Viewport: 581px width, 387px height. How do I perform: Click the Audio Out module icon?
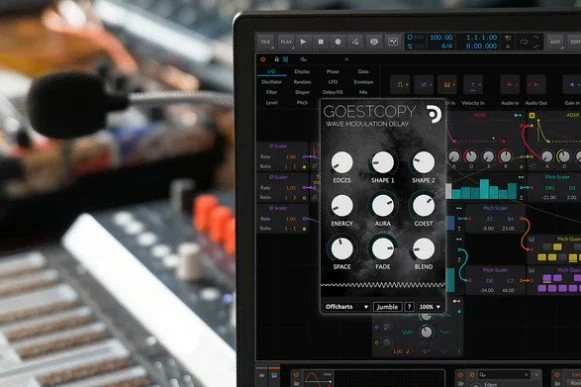coord(536,85)
